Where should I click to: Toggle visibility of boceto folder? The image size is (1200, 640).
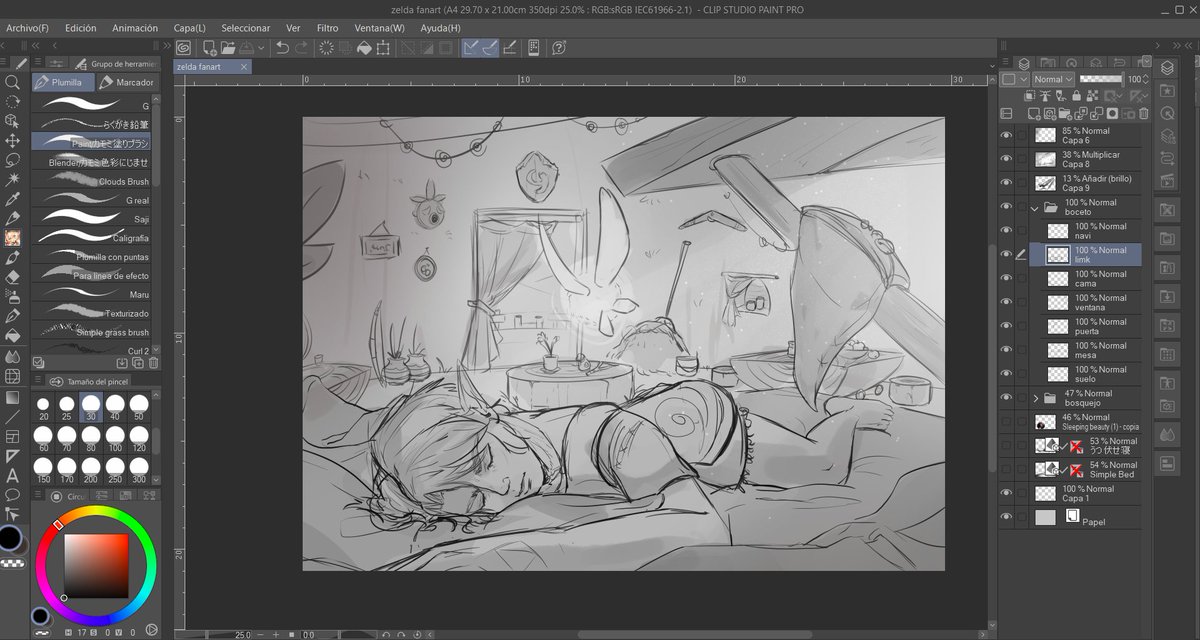click(x=1007, y=208)
